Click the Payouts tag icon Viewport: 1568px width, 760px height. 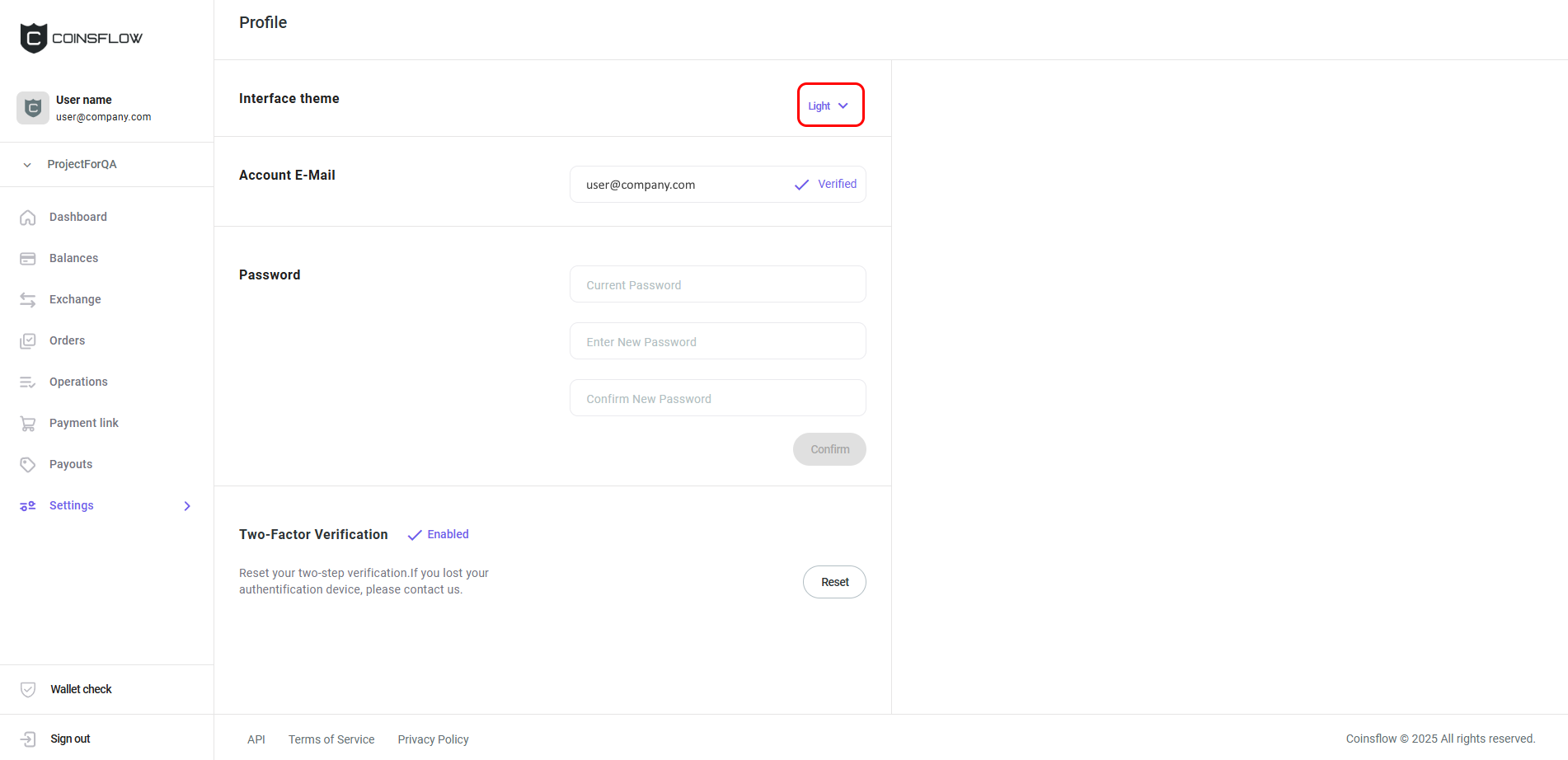pyautogui.click(x=28, y=465)
